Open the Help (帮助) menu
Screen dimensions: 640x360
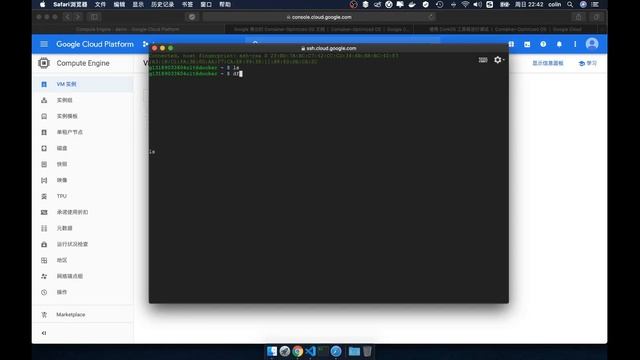pos(225,4)
